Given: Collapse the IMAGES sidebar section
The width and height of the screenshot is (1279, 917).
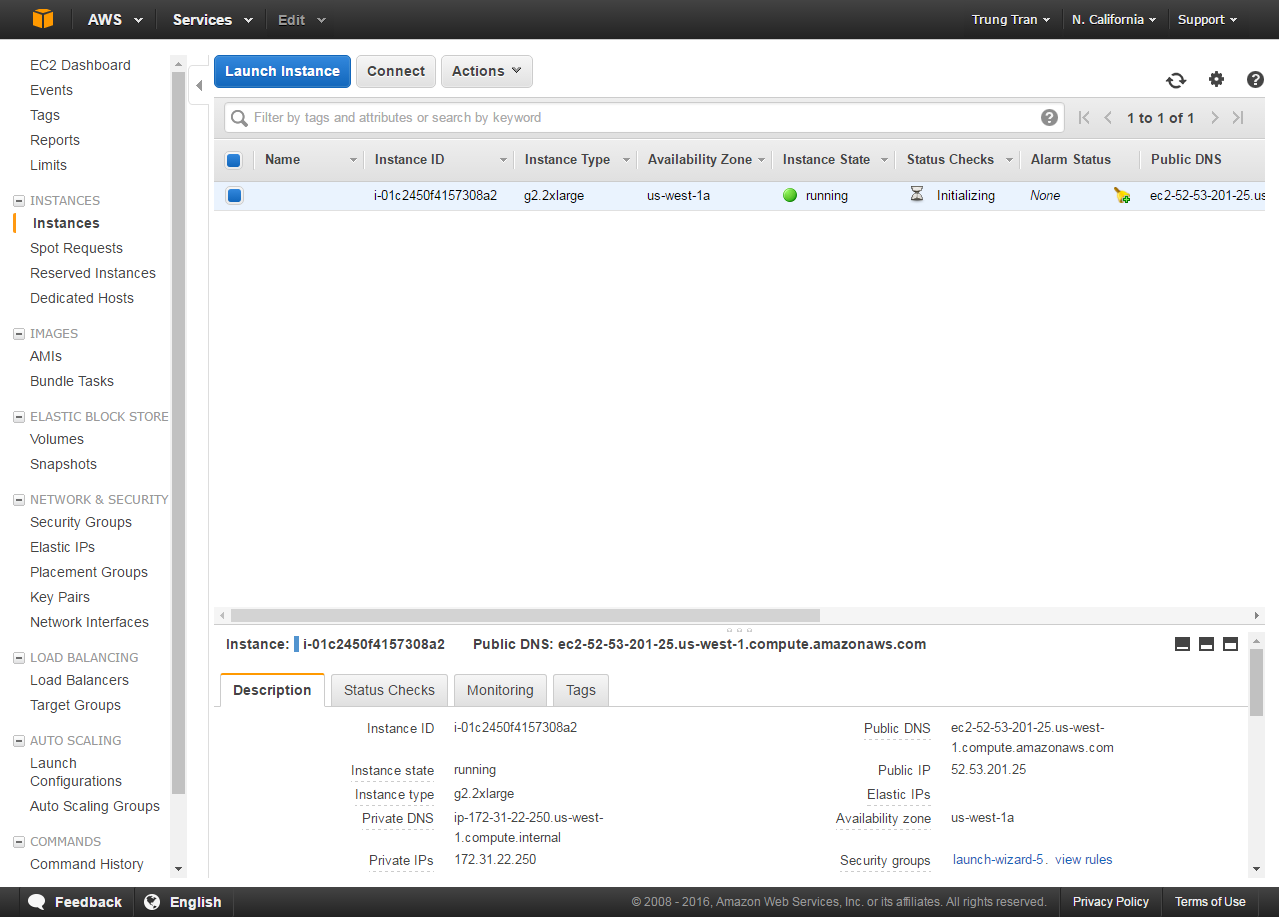Looking at the screenshot, I should (x=19, y=333).
